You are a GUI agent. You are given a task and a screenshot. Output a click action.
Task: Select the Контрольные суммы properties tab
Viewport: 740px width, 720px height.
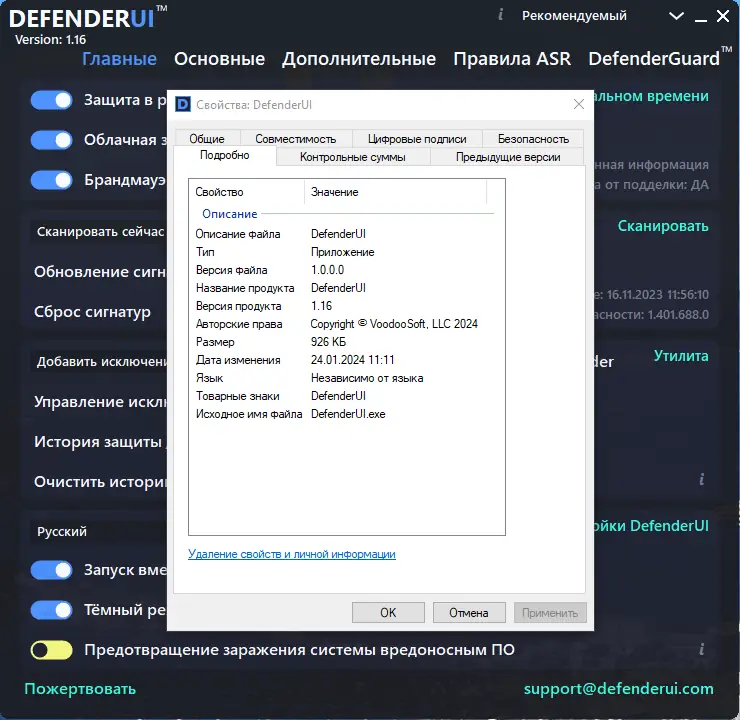pyautogui.click(x=353, y=157)
